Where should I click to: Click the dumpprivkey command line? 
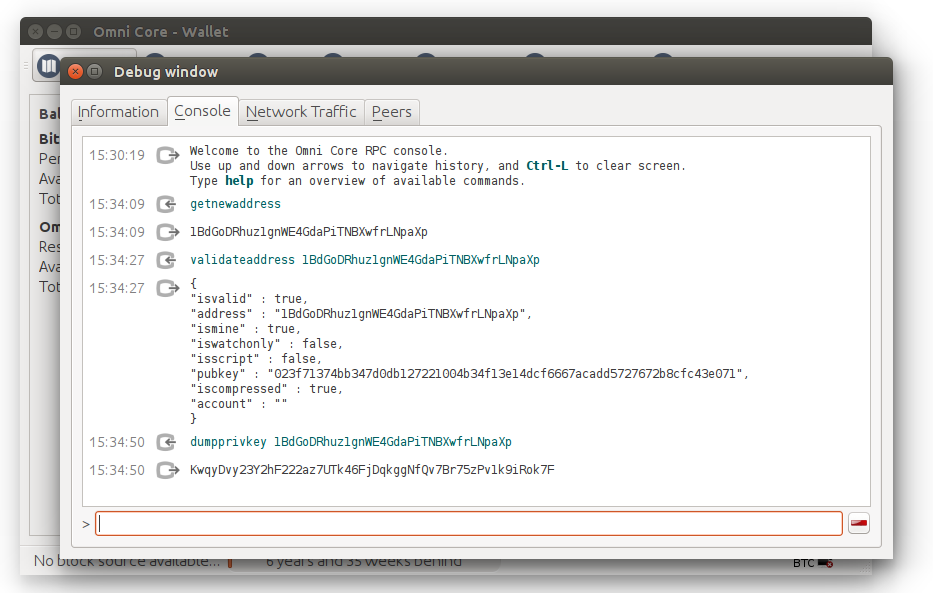click(351, 442)
